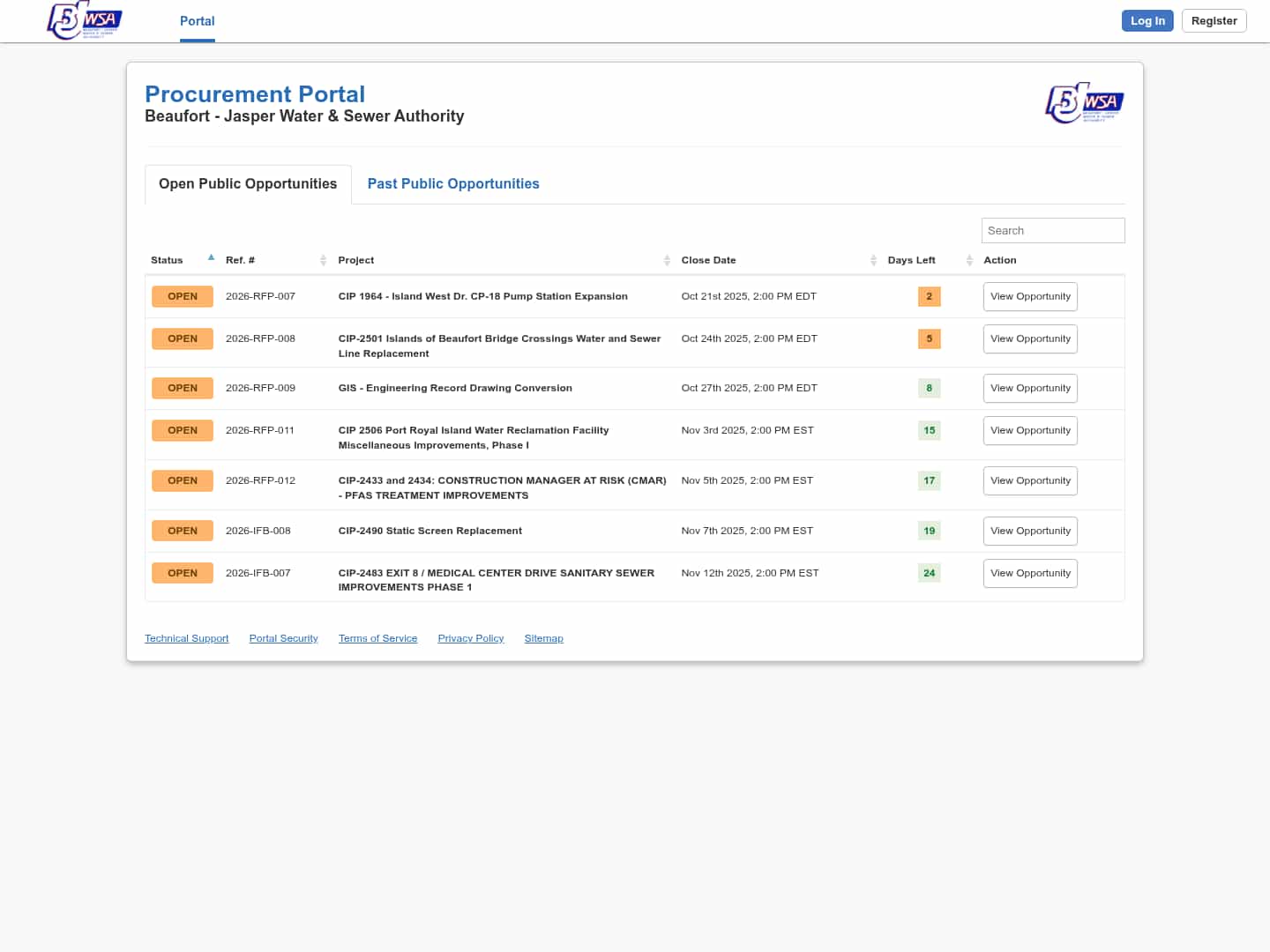
Task: Open the Portal navigation item
Action: click(x=197, y=21)
